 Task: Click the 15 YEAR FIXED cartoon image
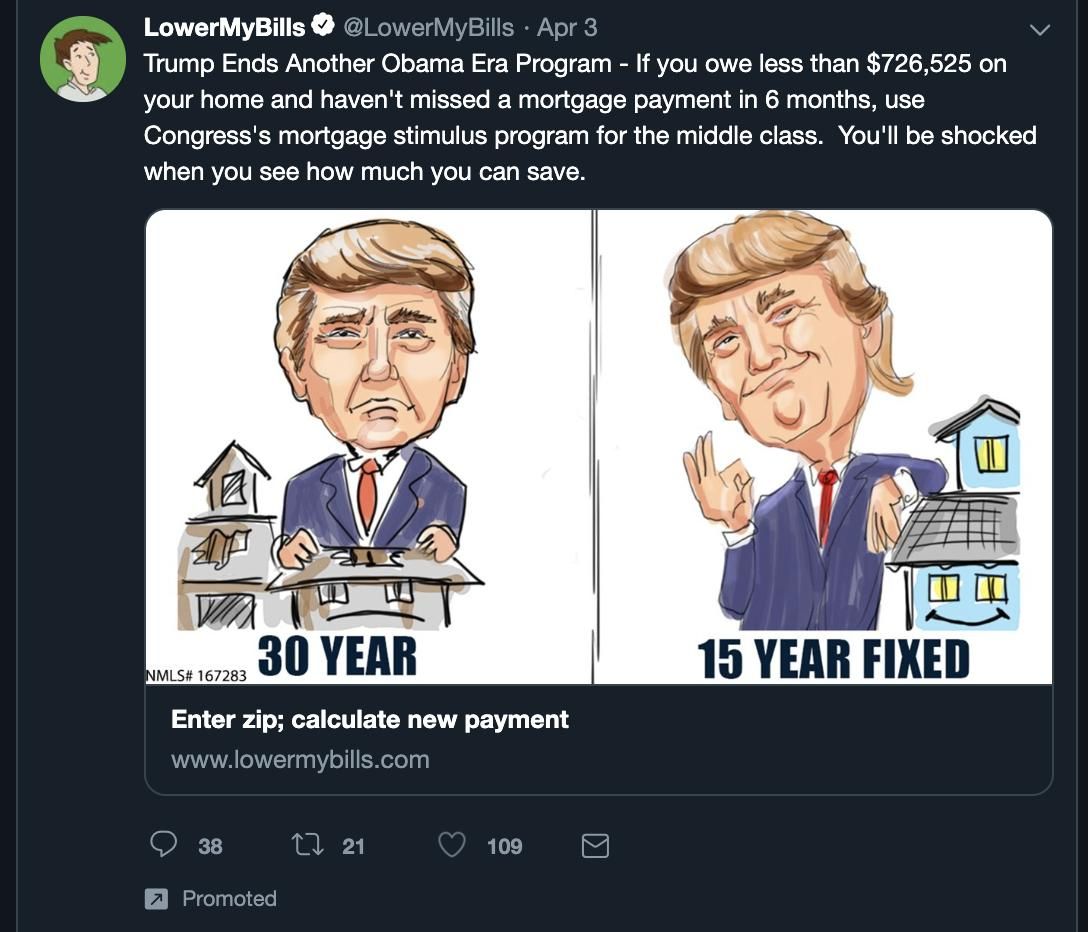[823, 446]
